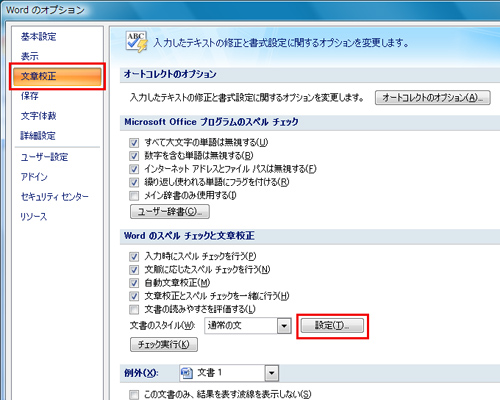Open the 基本設定 category

tap(39, 36)
